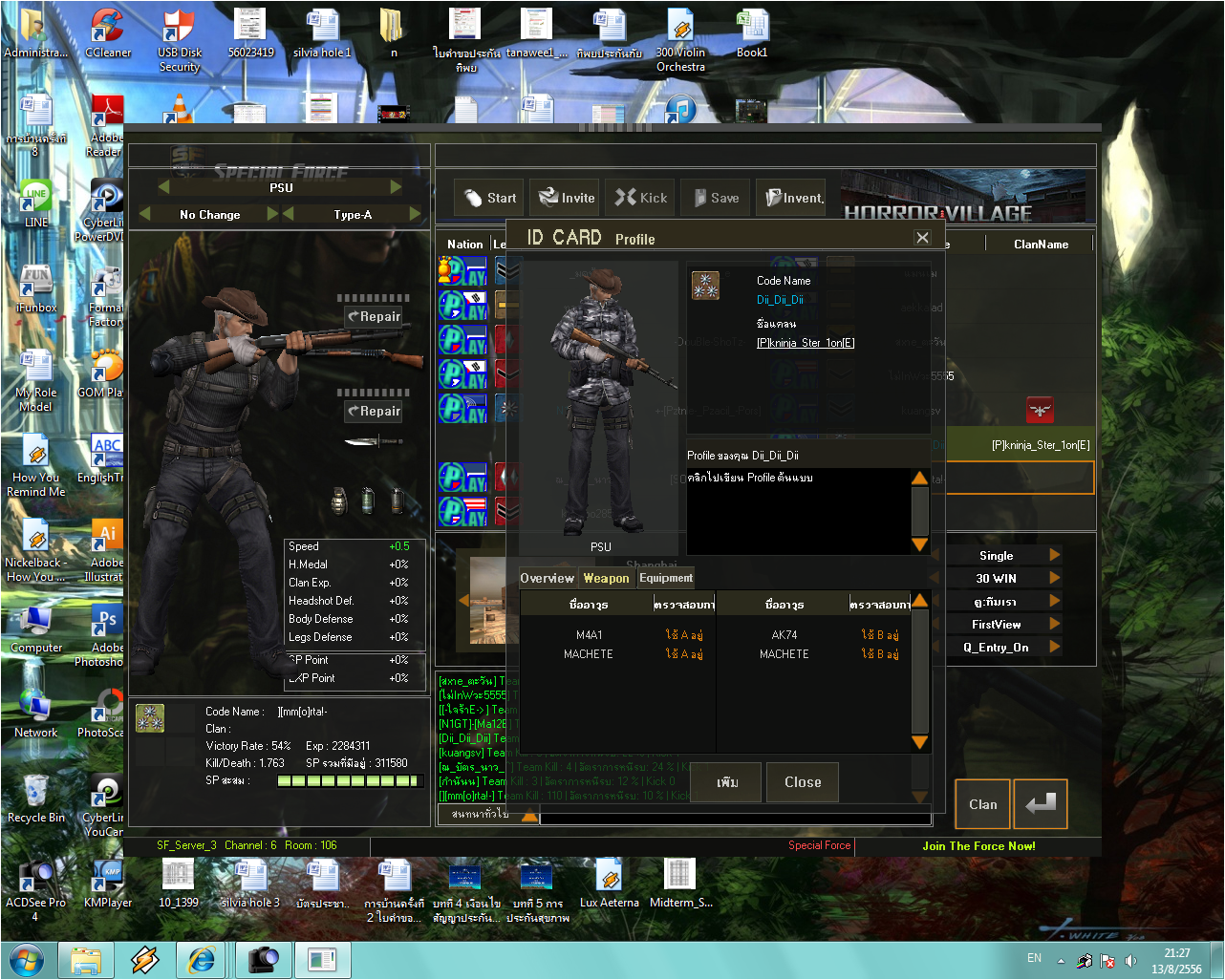Show hidden system tray icons arrow
Image resolution: width=1225 pixels, height=980 pixels.
(1061, 961)
